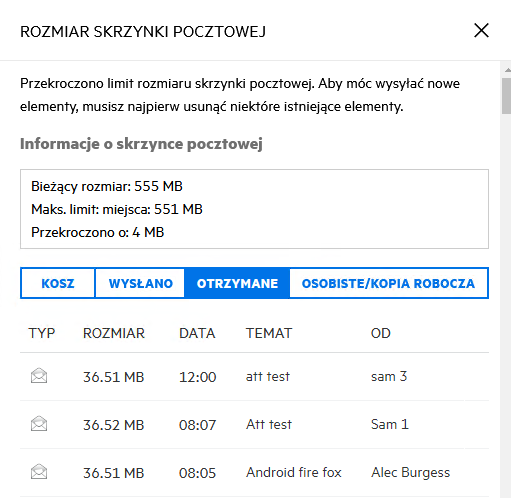Screen dimensions: 511x498
Task: Sort by the OD sender column
Action: click(x=381, y=333)
